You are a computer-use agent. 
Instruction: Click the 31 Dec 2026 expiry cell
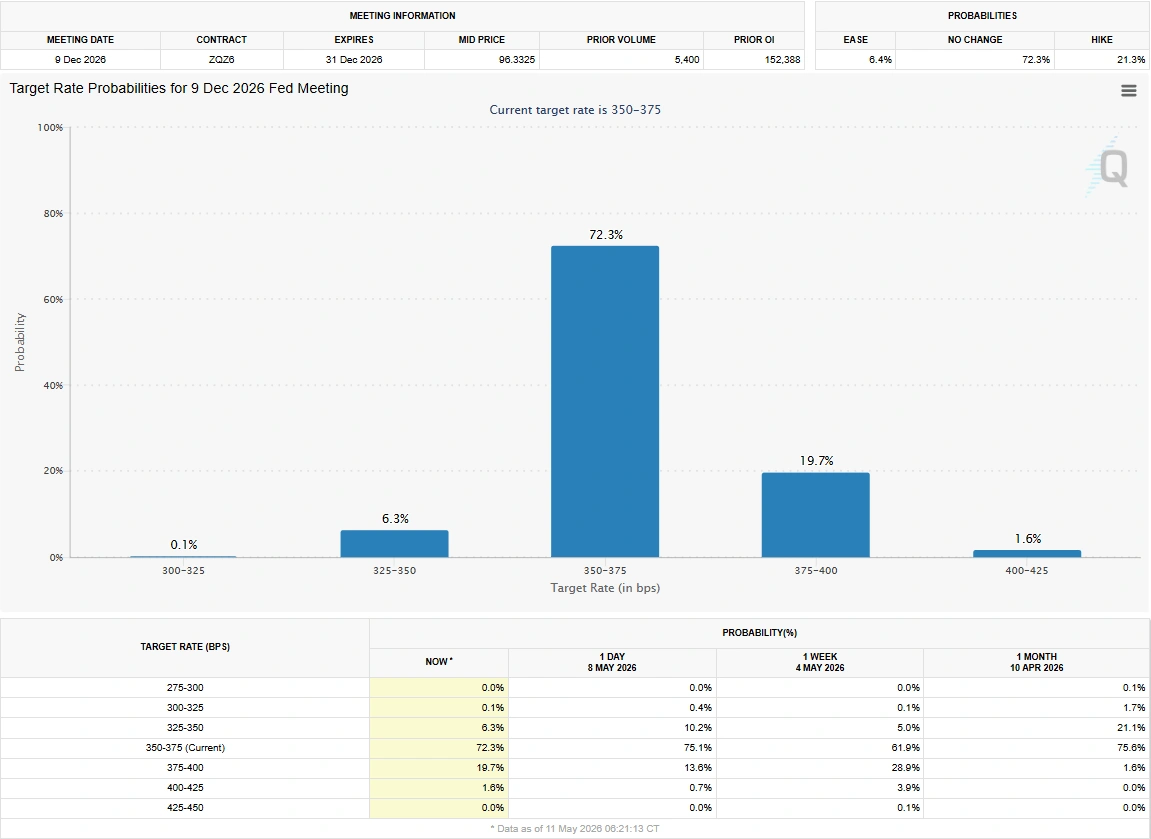tap(354, 59)
